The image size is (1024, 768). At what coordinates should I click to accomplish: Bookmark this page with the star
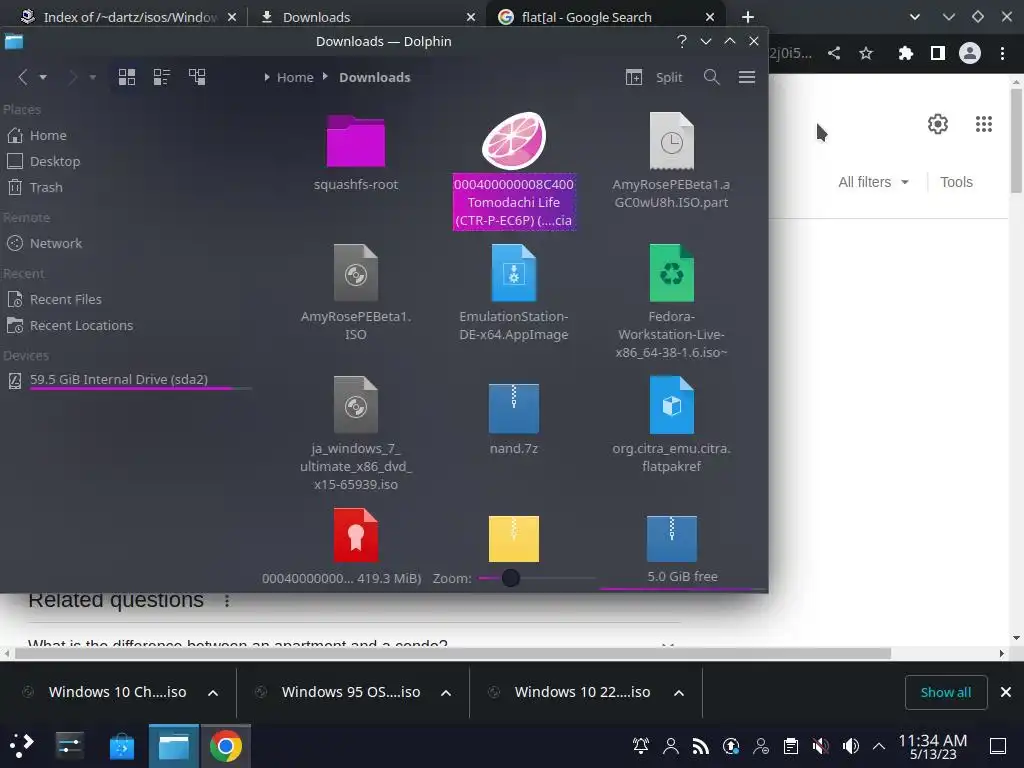[866, 53]
